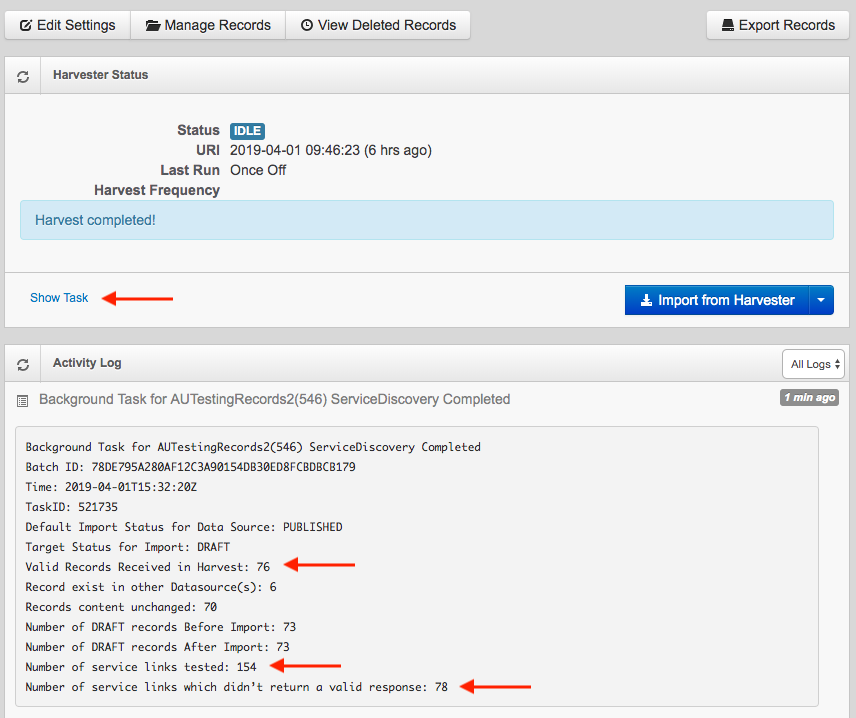Open Manage Records
Image resolution: width=856 pixels, height=718 pixels.
coord(208,25)
